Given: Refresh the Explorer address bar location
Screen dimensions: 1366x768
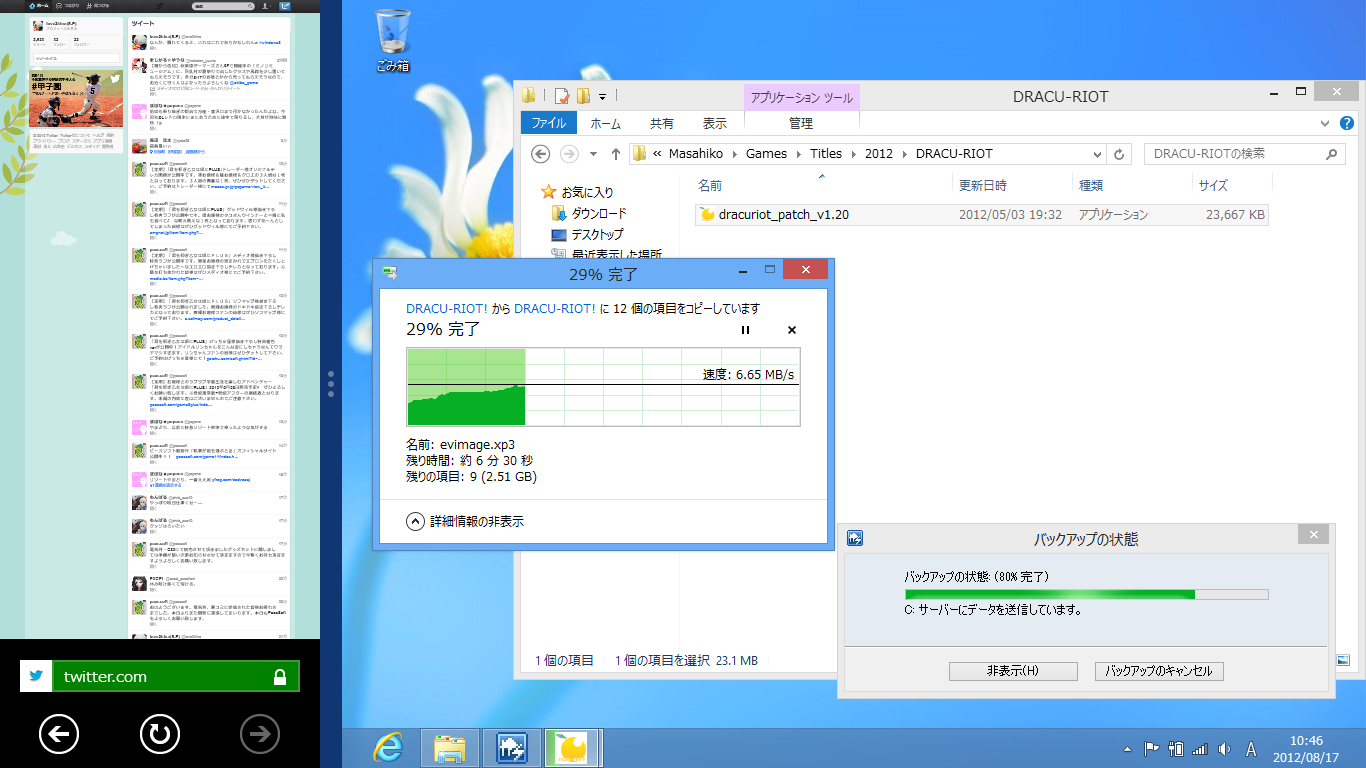Looking at the screenshot, I should pos(1119,154).
